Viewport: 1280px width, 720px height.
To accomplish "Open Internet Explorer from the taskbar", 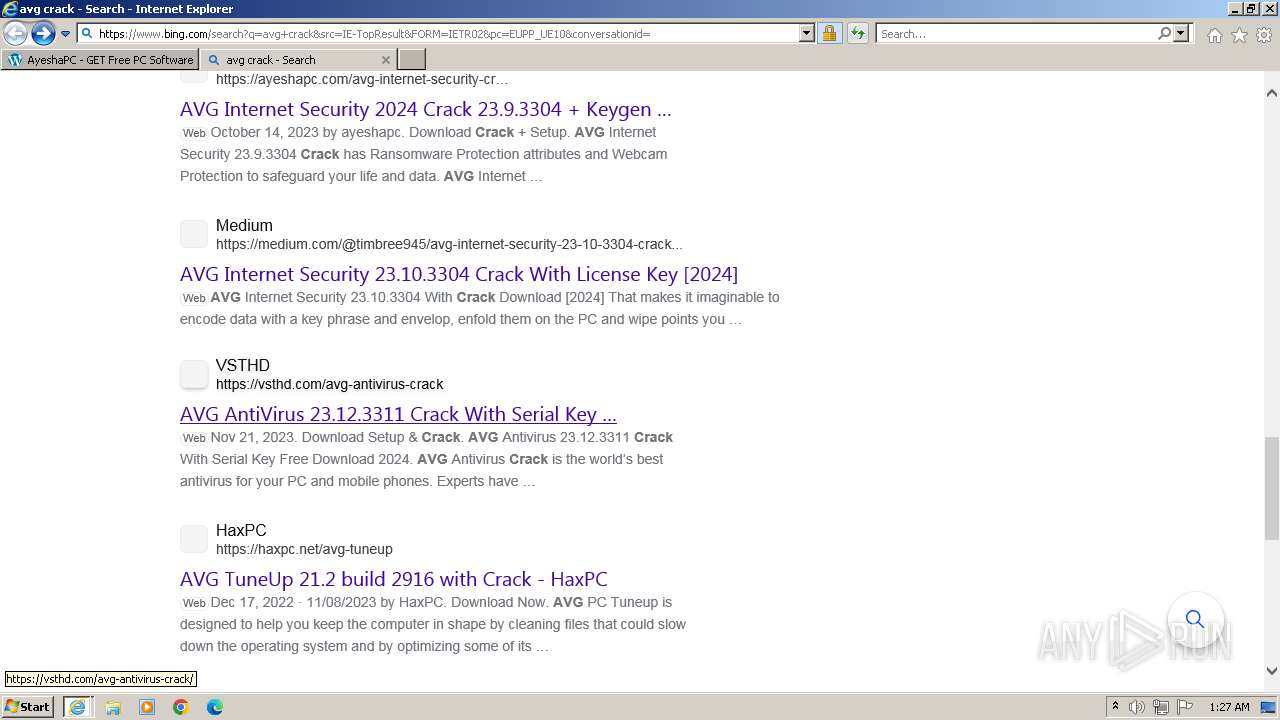I will [77, 707].
